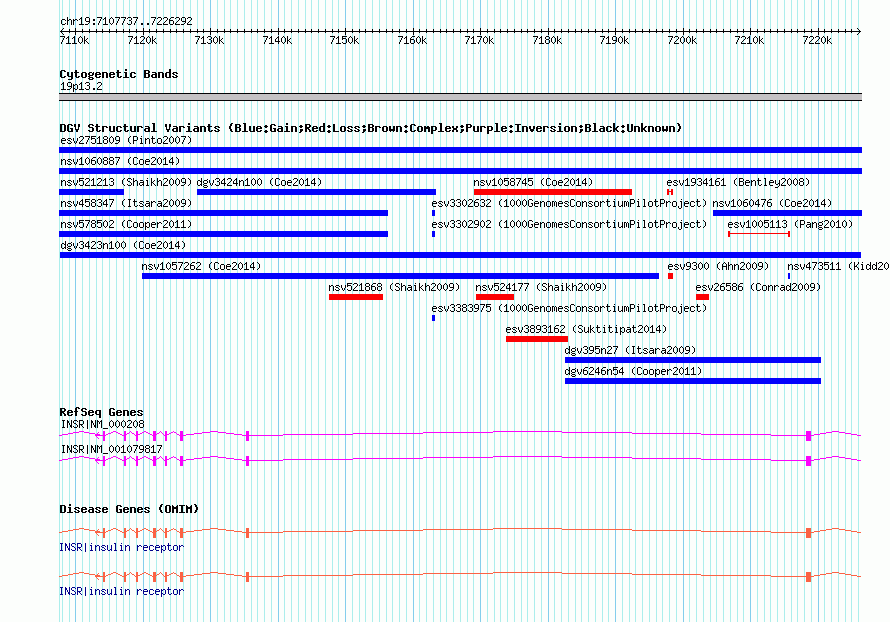Click the 7200k ruler position
This screenshot has width=890, height=622.
[x=682, y=40]
